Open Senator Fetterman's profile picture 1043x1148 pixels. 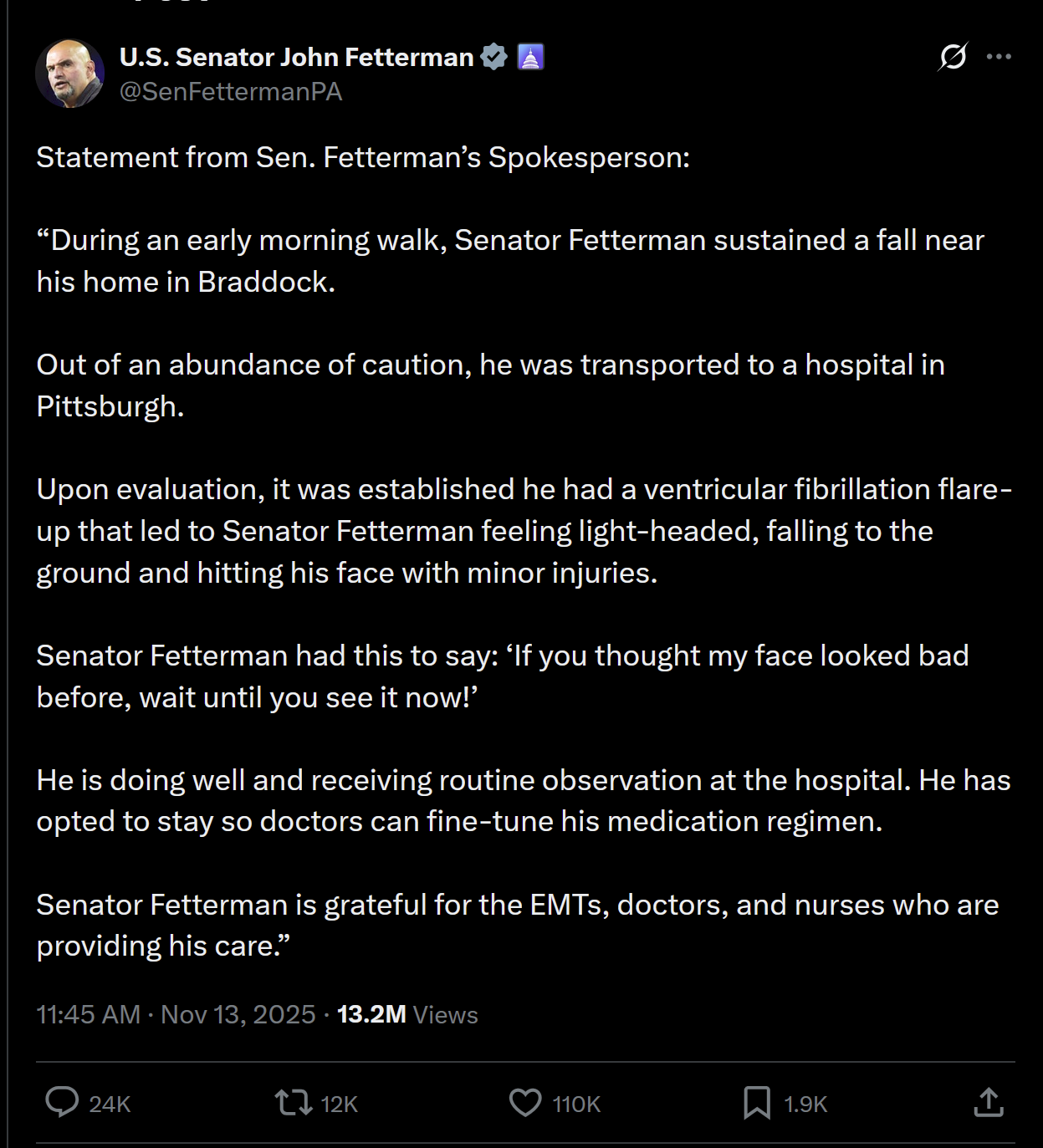pos(70,74)
